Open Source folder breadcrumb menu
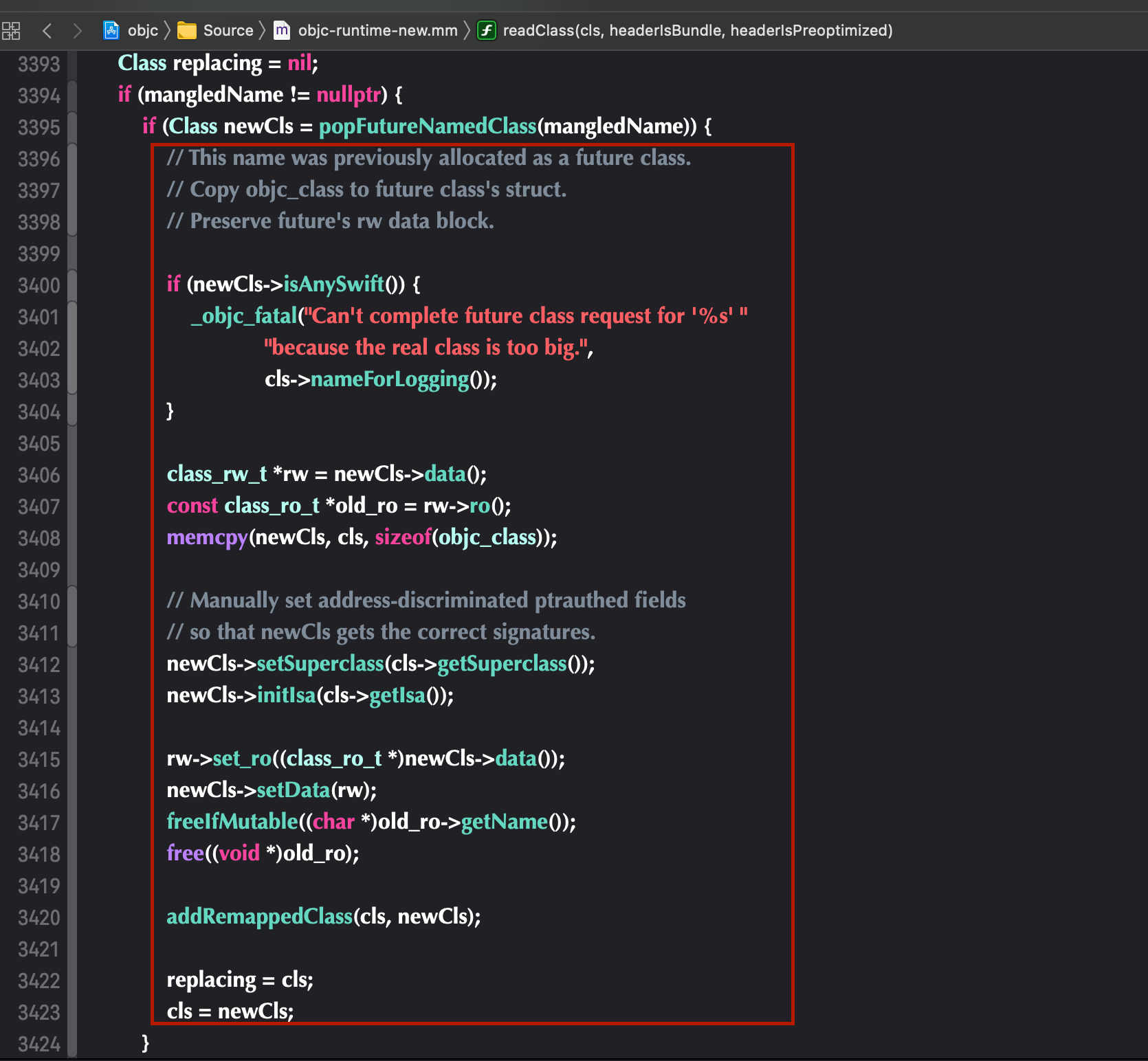This screenshot has width=1148, height=1061. tap(228, 30)
